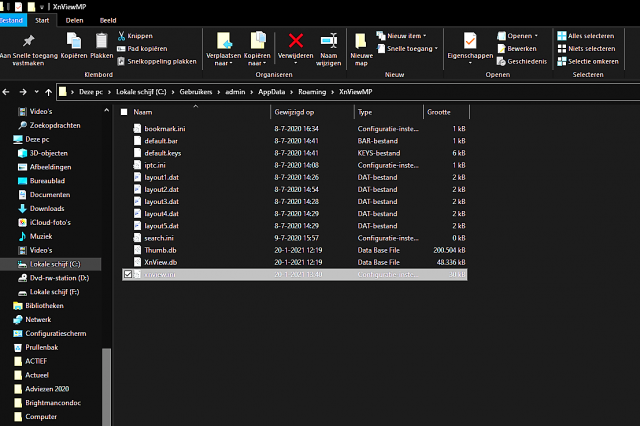The width and height of the screenshot is (640, 426).
Task: Click AppData in the address path
Action: [271, 92]
